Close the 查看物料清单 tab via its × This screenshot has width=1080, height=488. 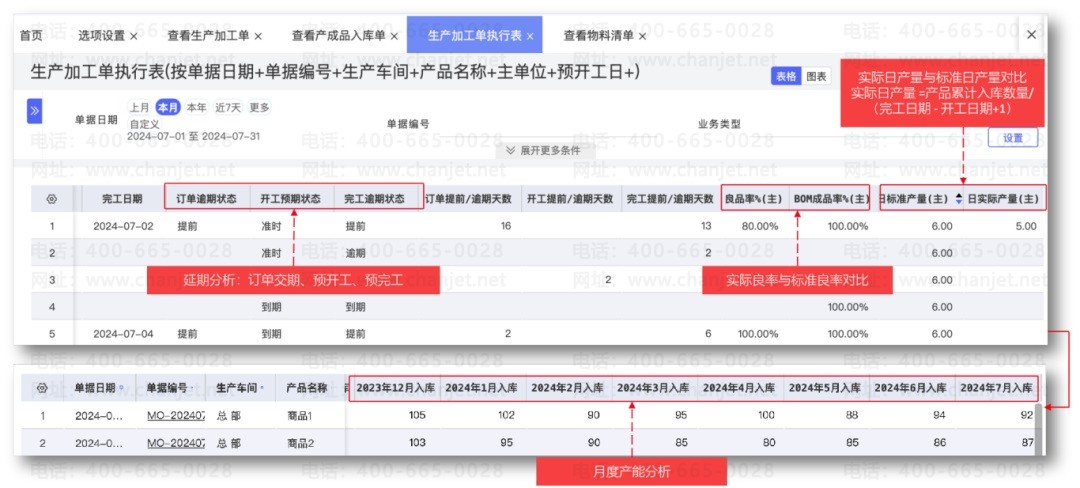coord(642,36)
